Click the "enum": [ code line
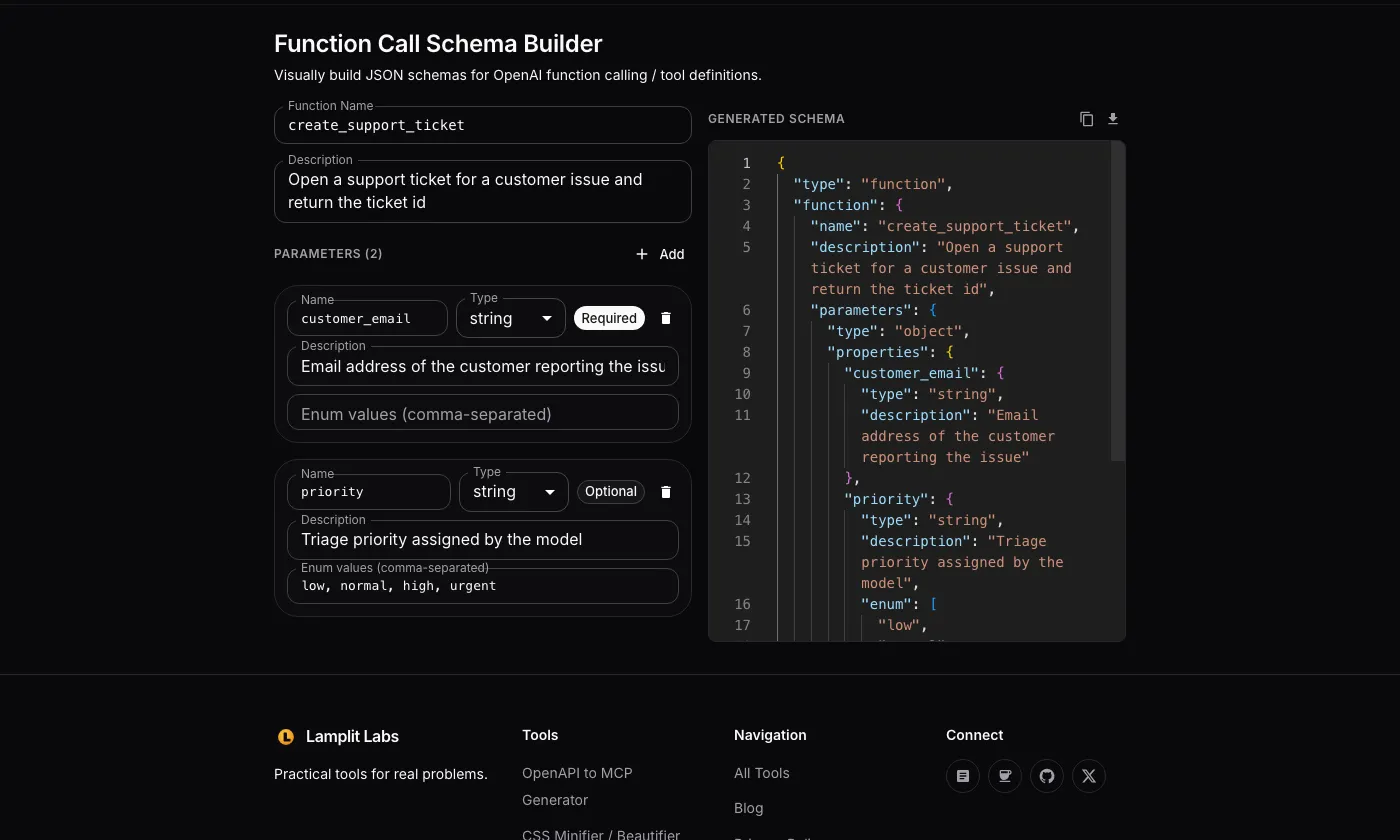Image resolution: width=1400 pixels, height=840 pixels. [x=899, y=604]
